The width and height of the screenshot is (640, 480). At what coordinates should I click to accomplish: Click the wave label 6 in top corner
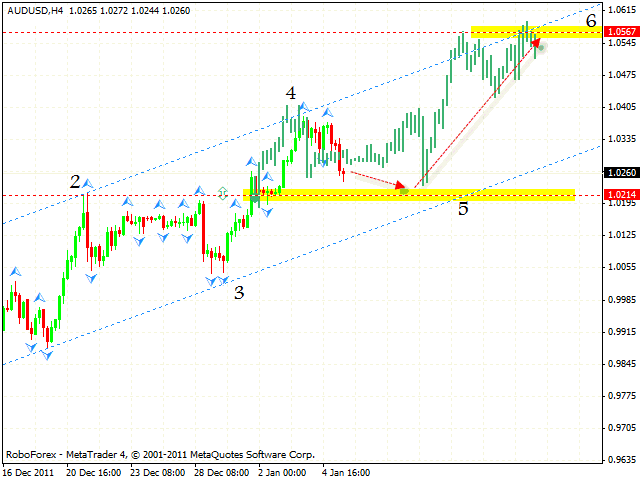click(591, 20)
